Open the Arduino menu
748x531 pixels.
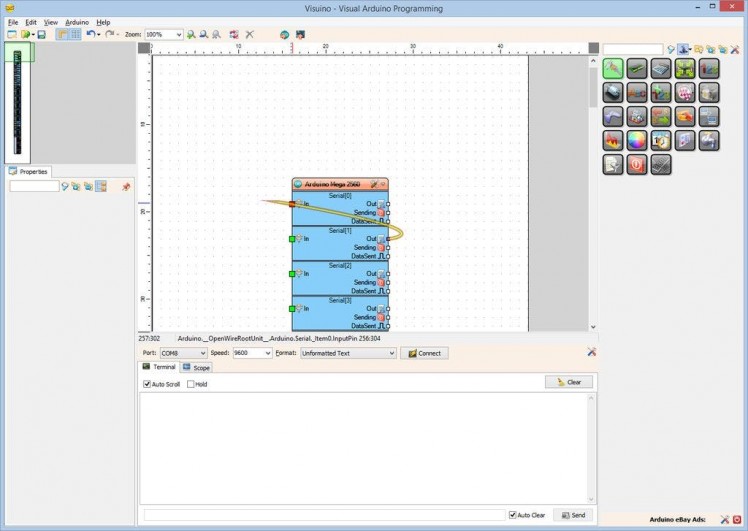[77, 22]
